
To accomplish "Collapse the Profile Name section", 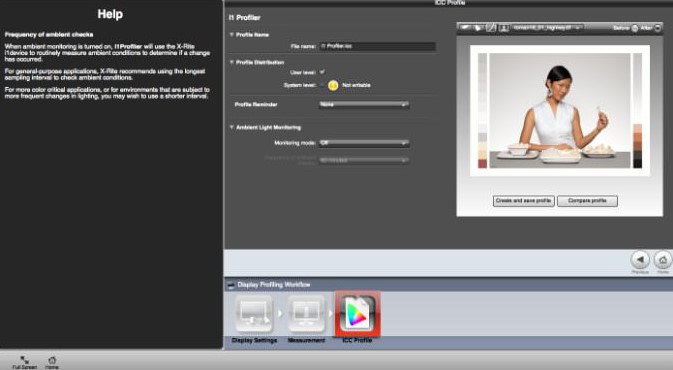I will coord(232,34).
